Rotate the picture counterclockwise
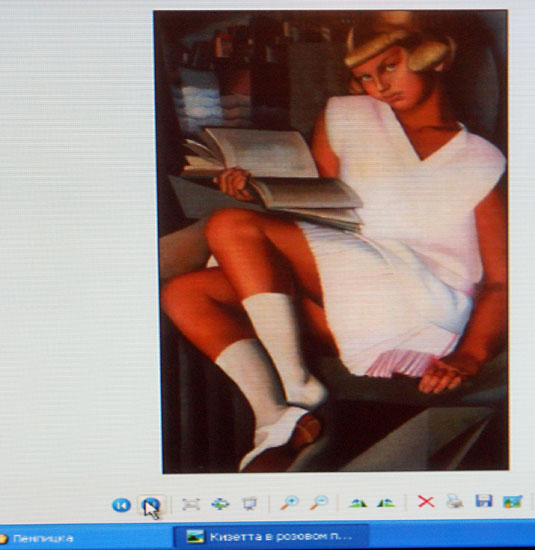The image size is (535, 550). point(386,503)
